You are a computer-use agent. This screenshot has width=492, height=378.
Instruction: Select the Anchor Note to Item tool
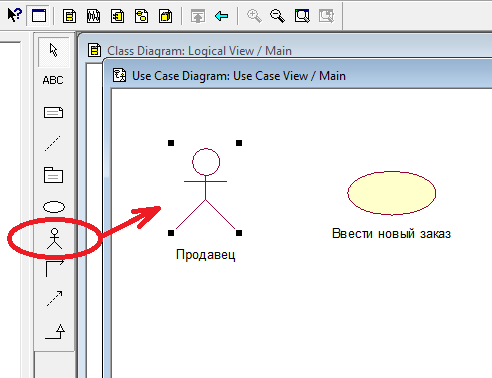[53, 144]
